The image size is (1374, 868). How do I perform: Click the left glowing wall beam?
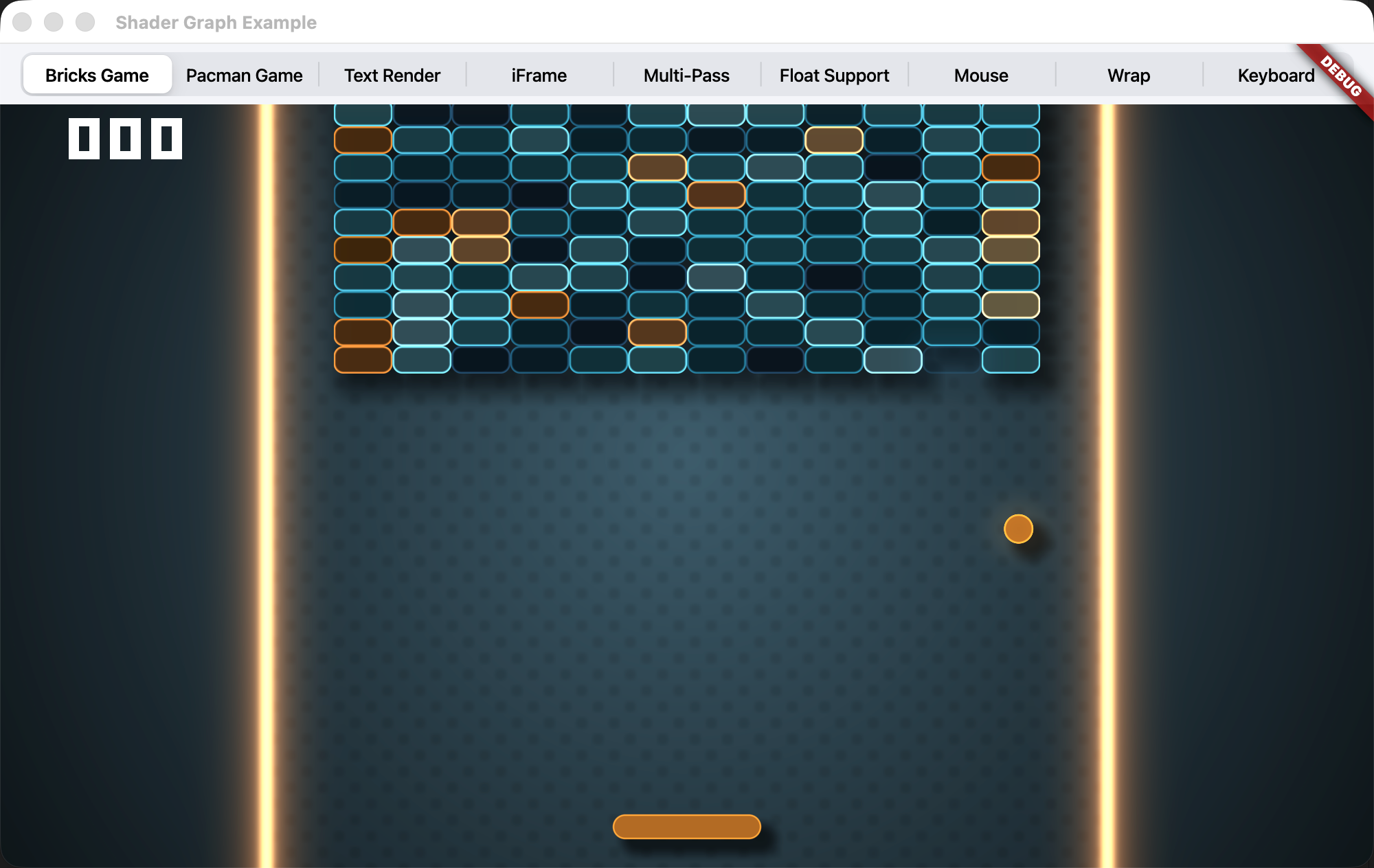pos(267,481)
